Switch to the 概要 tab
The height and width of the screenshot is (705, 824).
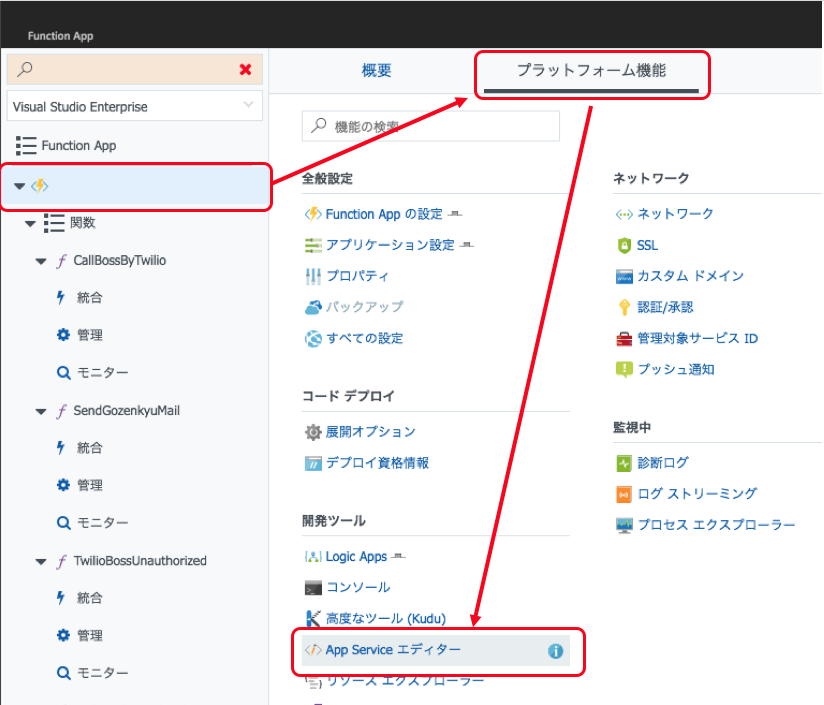click(376, 70)
